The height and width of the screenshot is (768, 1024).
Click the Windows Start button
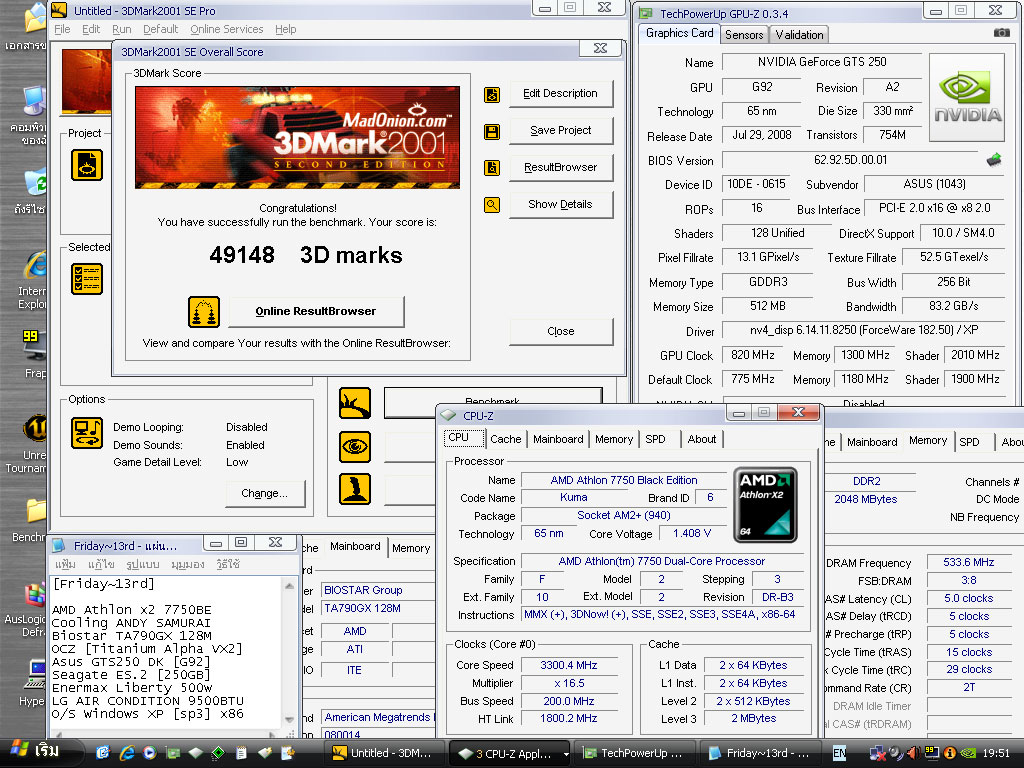pos(35,752)
